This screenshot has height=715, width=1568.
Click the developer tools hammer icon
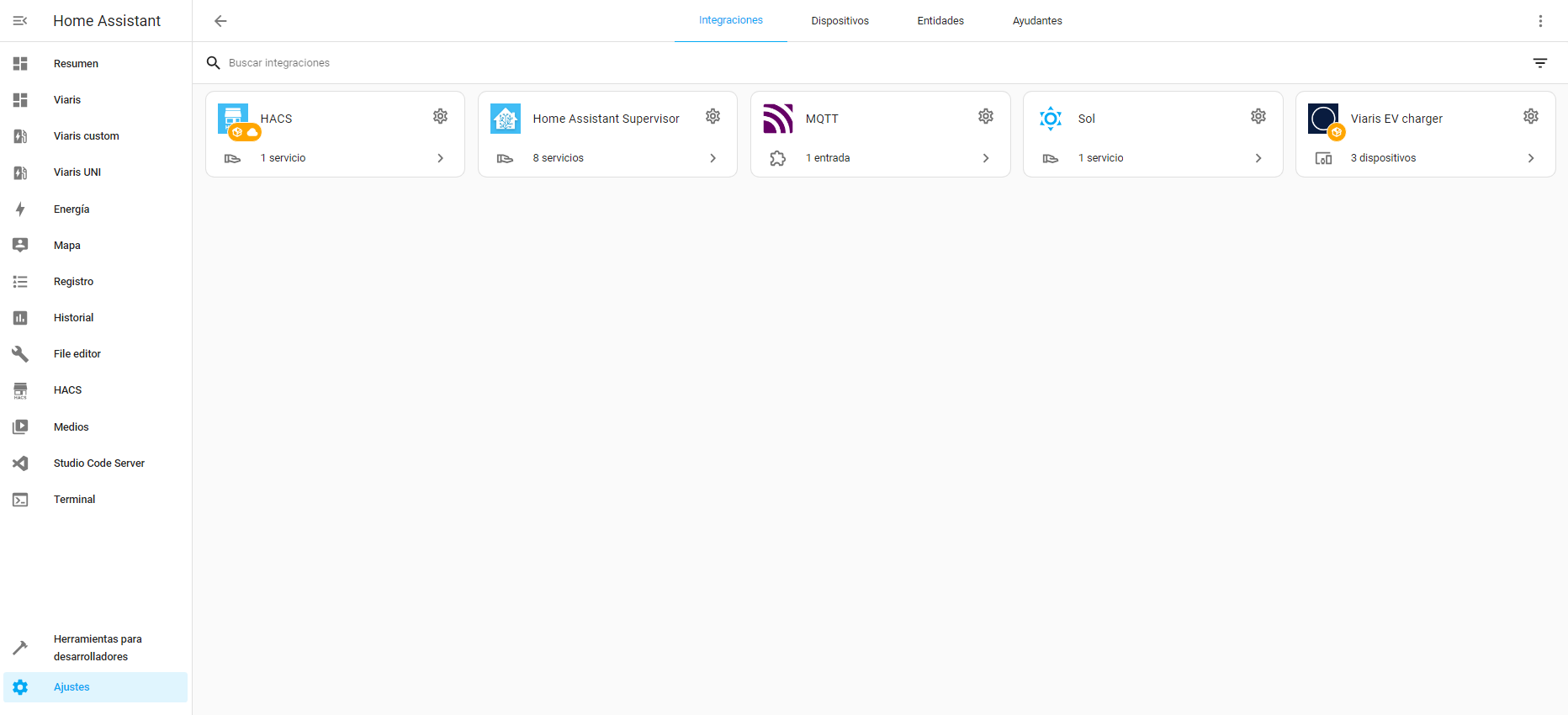[20, 648]
